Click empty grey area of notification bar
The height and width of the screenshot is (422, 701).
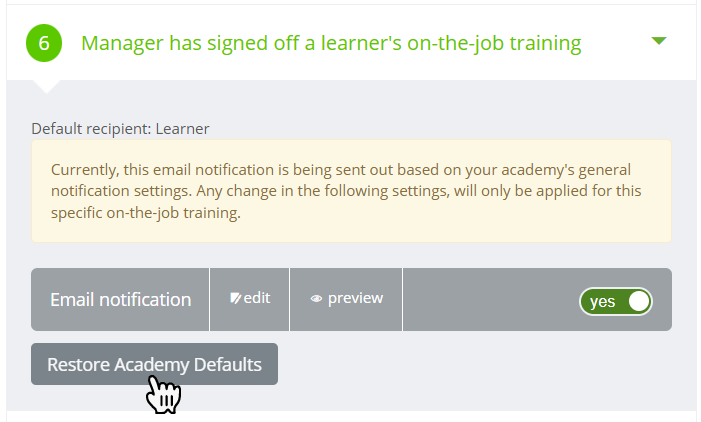[x=490, y=300]
